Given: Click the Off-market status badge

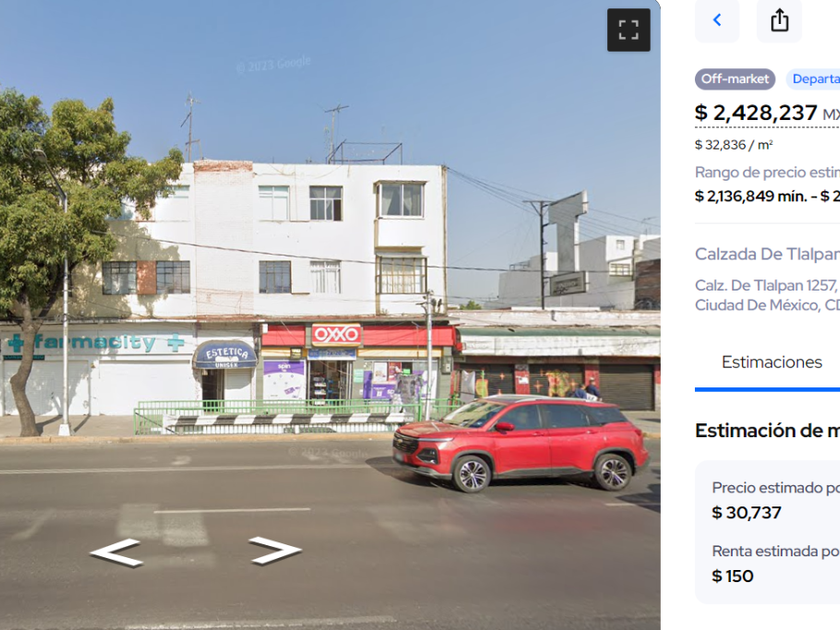Looking at the screenshot, I should [735, 79].
